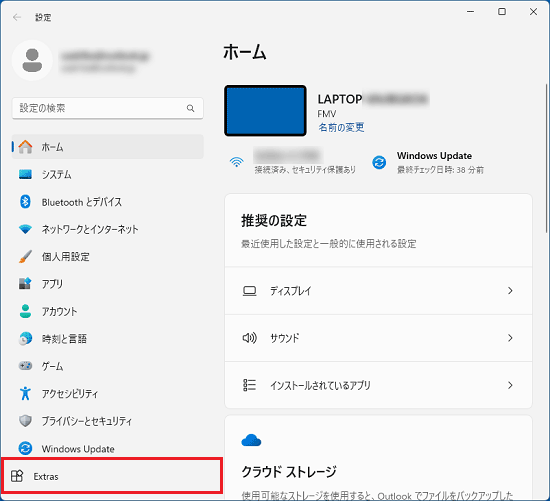The height and width of the screenshot is (501, 550).
Task: Open アクセシビリティ in the sidebar
Action: pyautogui.click(x=108, y=393)
